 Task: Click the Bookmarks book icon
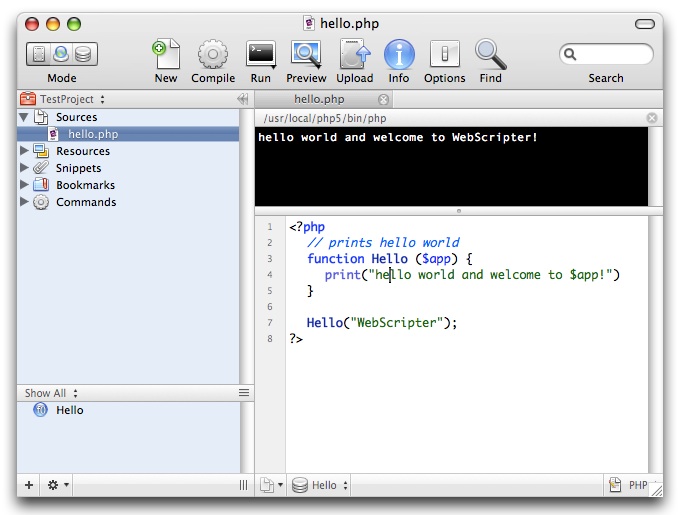pyautogui.click(x=41, y=185)
